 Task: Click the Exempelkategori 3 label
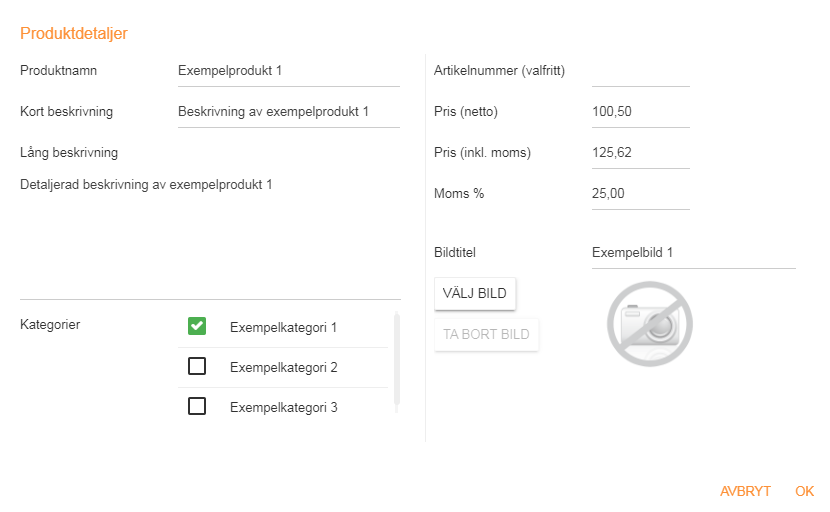(x=284, y=407)
